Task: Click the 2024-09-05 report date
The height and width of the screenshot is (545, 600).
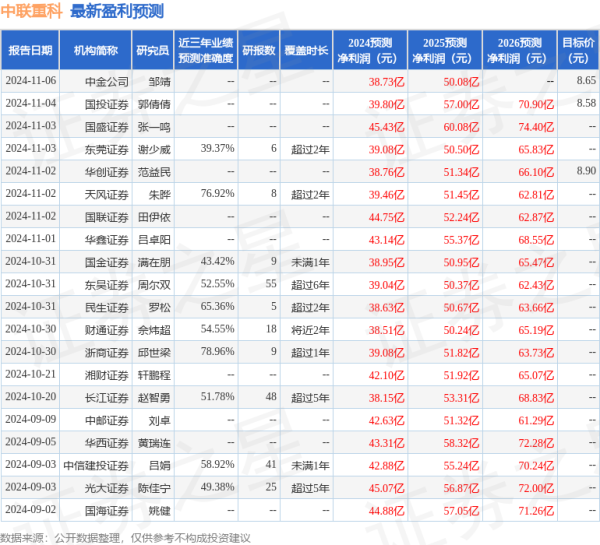Action: pyautogui.click(x=31, y=442)
